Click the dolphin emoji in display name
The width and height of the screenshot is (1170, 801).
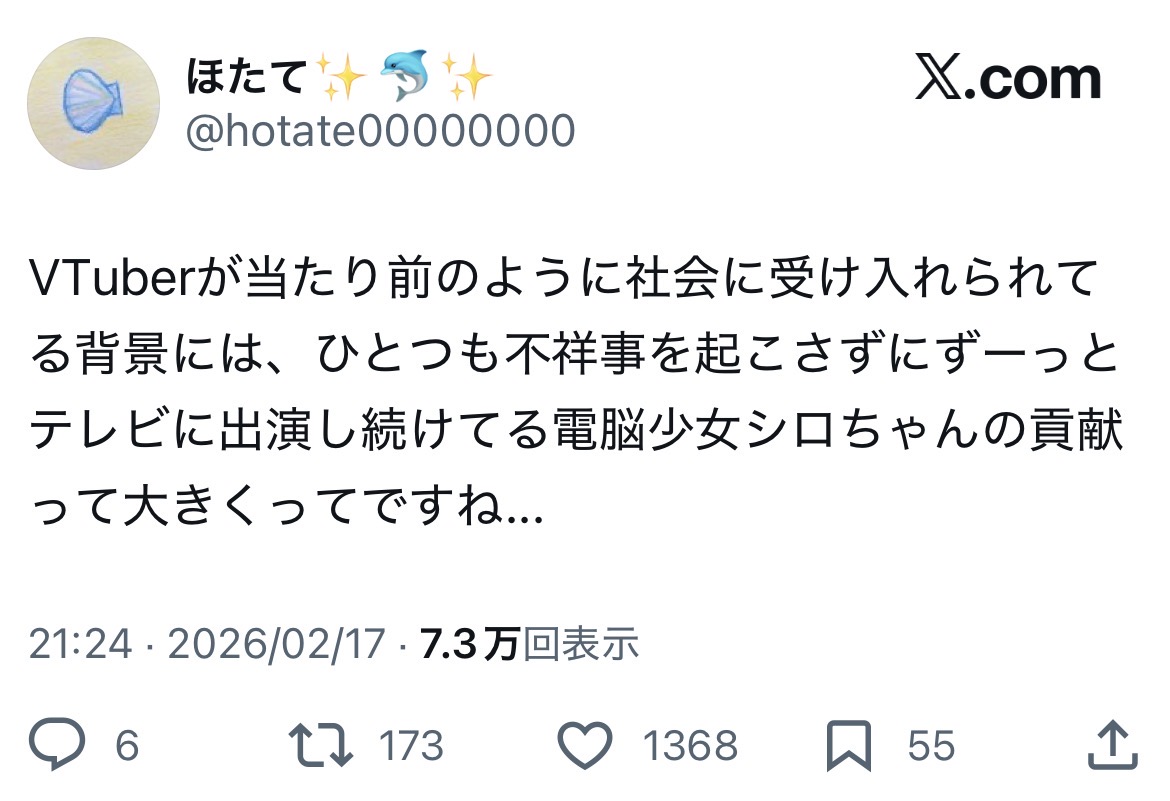pyautogui.click(x=404, y=75)
